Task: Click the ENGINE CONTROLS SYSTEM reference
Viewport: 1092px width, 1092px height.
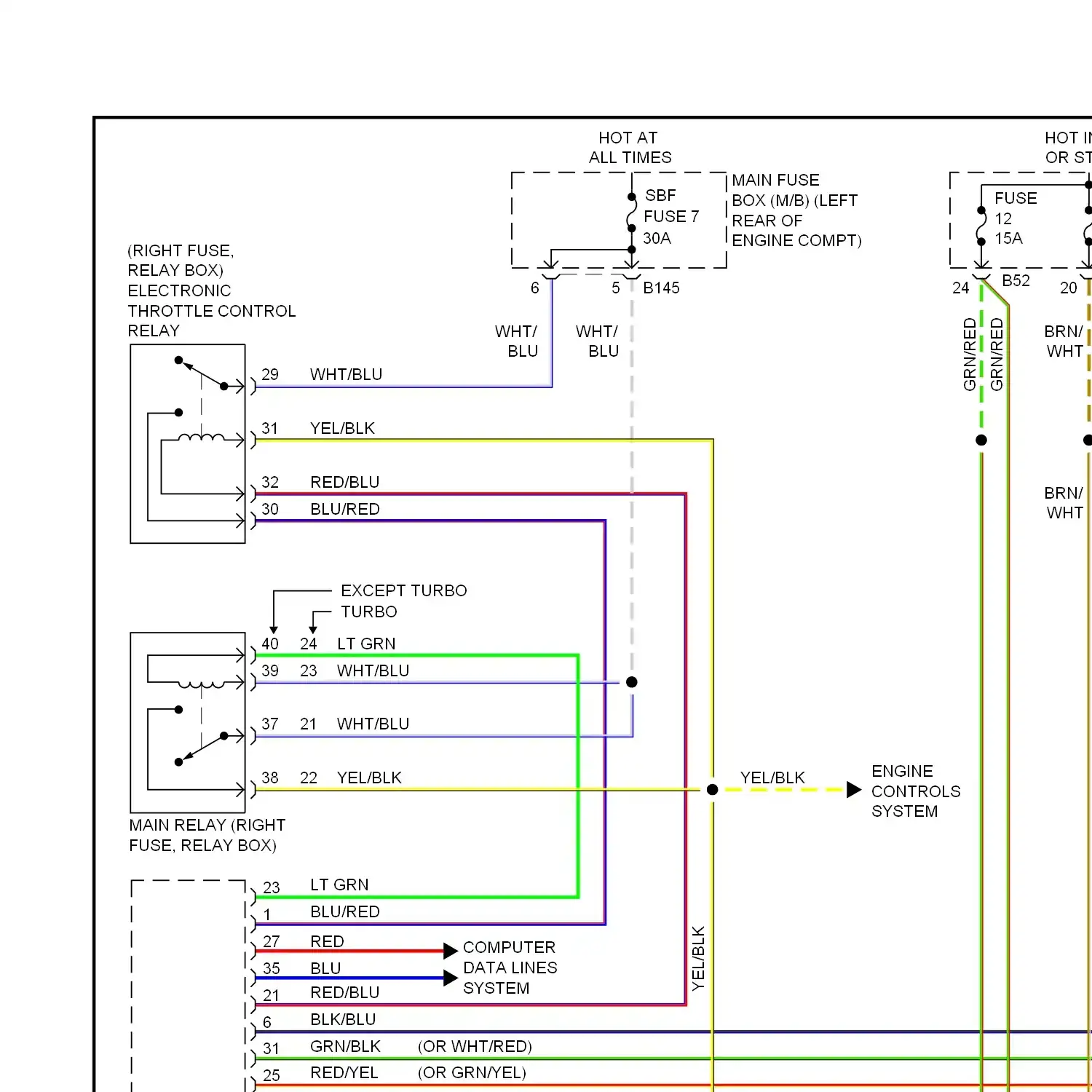Action: click(916, 791)
